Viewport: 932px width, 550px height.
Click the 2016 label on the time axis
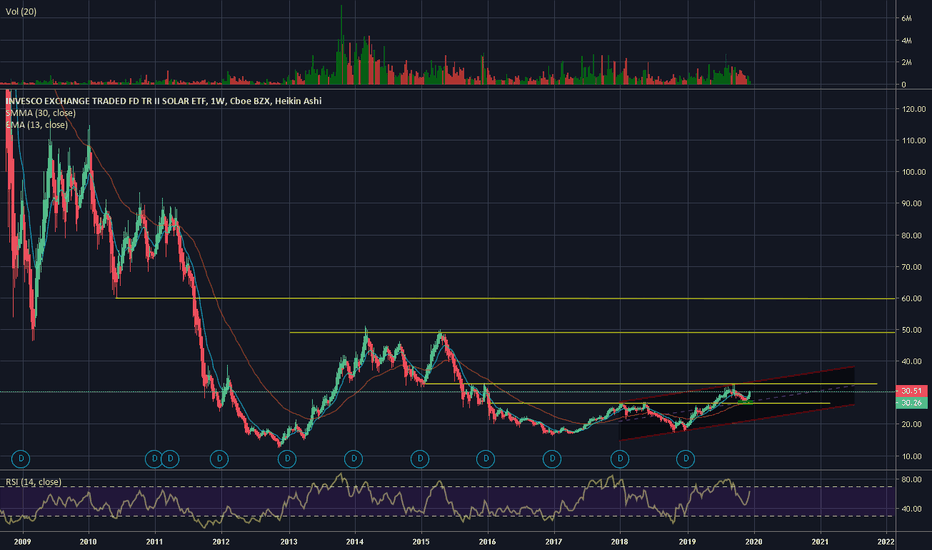[x=487, y=542]
